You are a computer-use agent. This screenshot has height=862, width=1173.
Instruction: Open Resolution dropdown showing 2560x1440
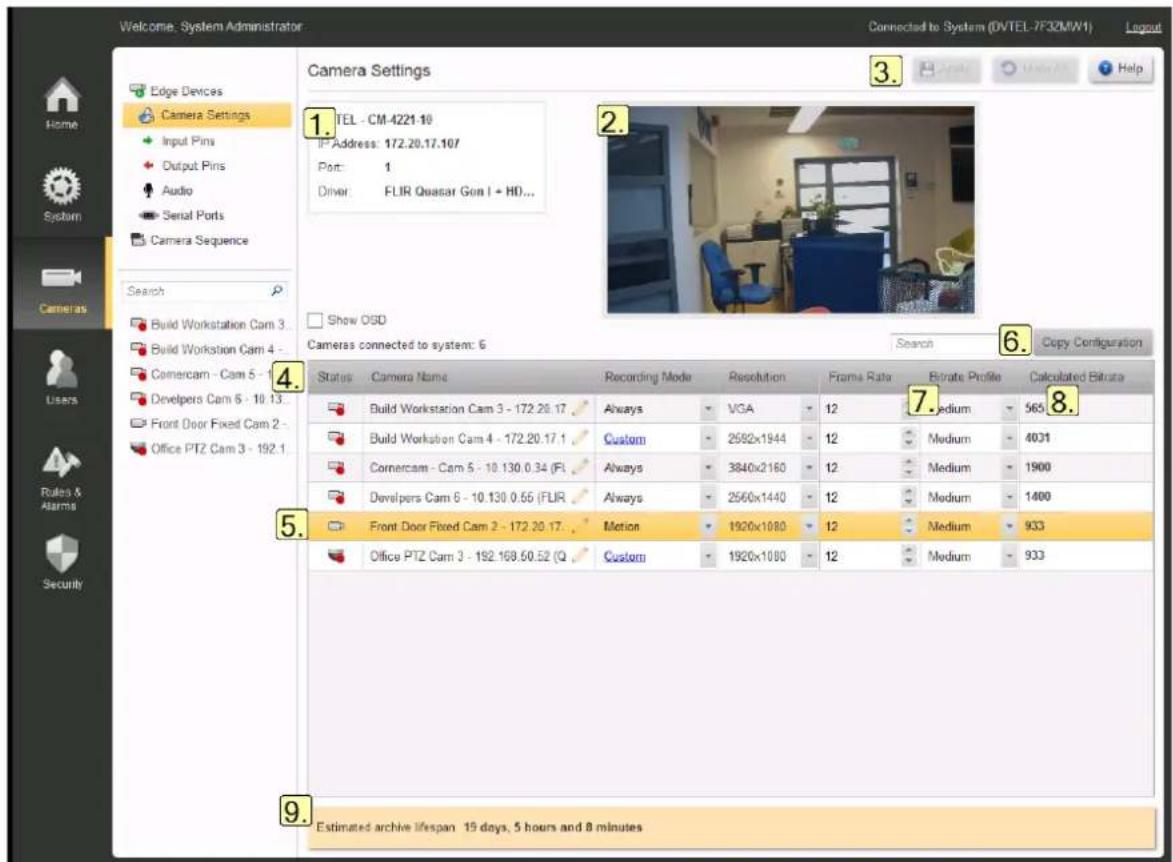(x=809, y=497)
